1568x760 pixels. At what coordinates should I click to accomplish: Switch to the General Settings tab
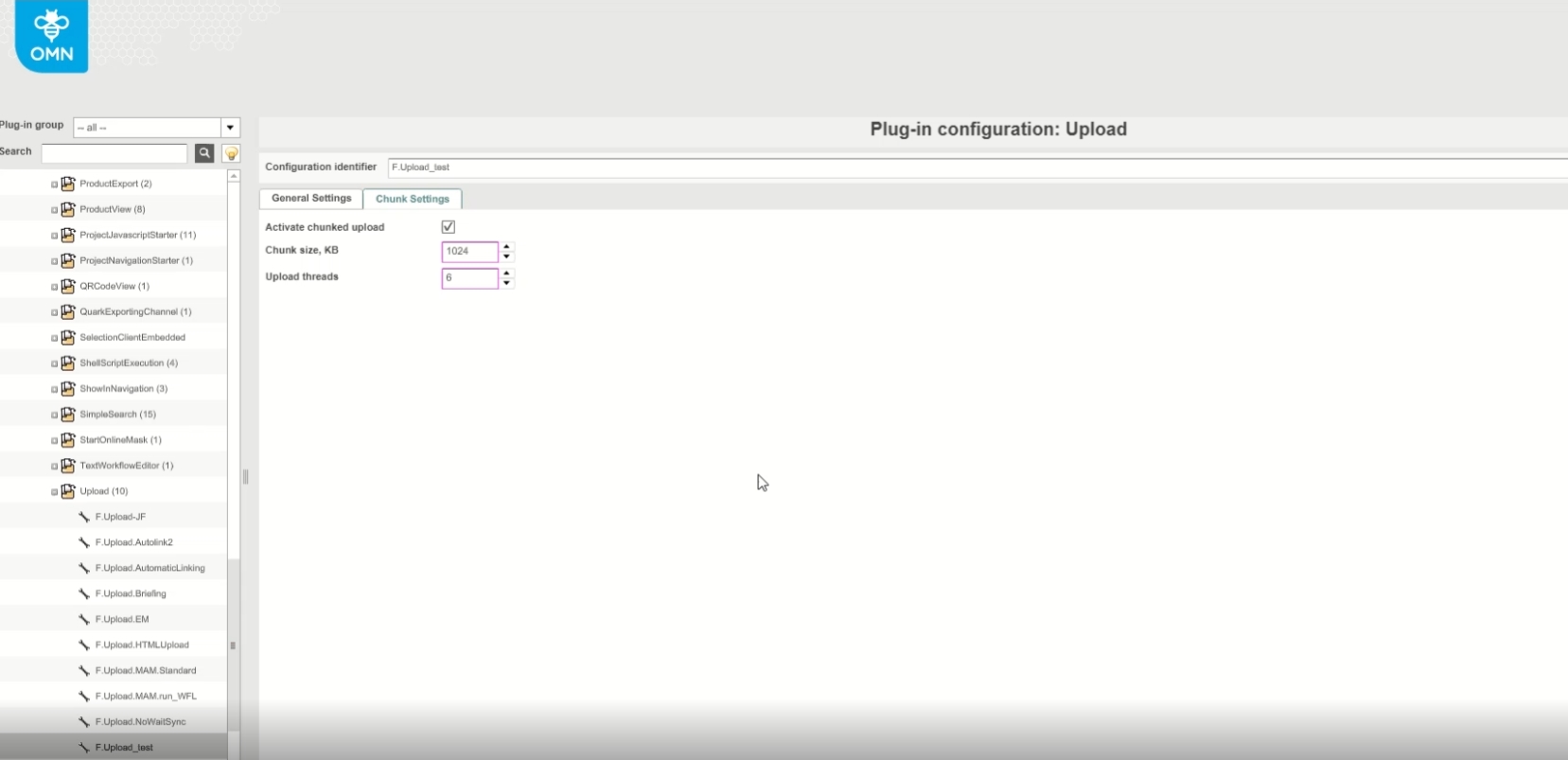tap(311, 199)
